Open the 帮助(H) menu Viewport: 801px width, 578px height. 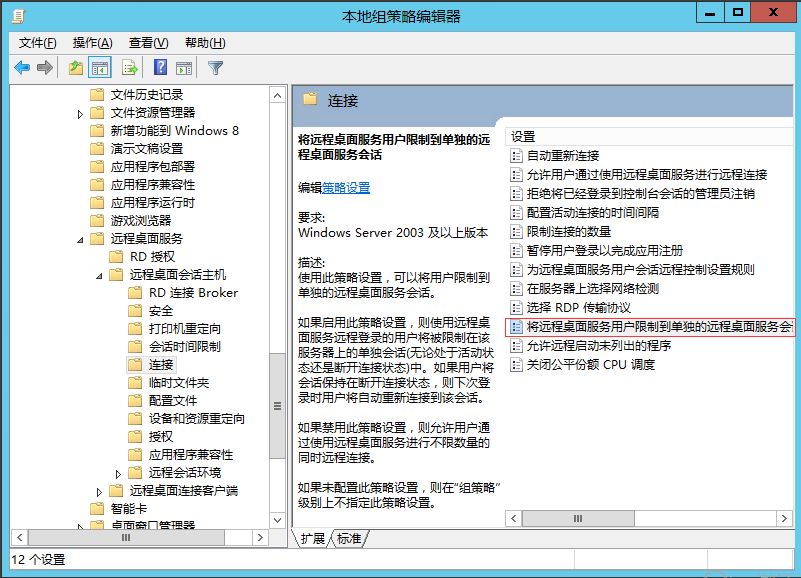(x=205, y=43)
